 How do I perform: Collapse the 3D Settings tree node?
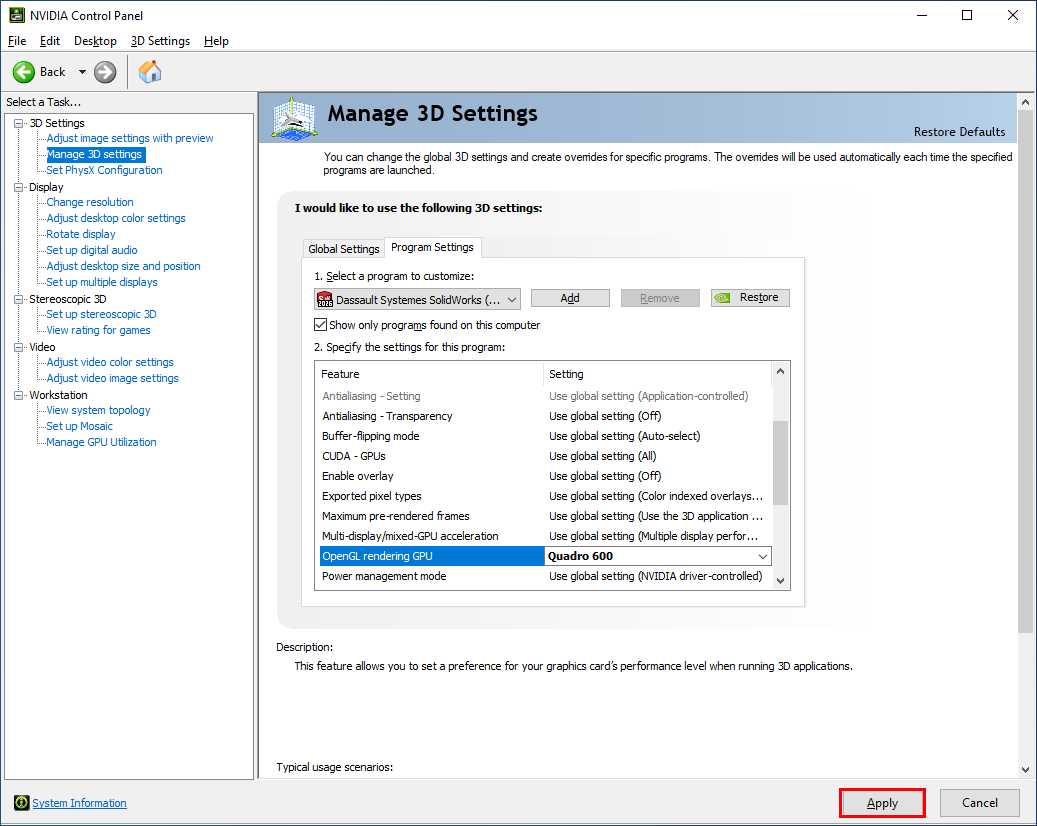pos(19,123)
